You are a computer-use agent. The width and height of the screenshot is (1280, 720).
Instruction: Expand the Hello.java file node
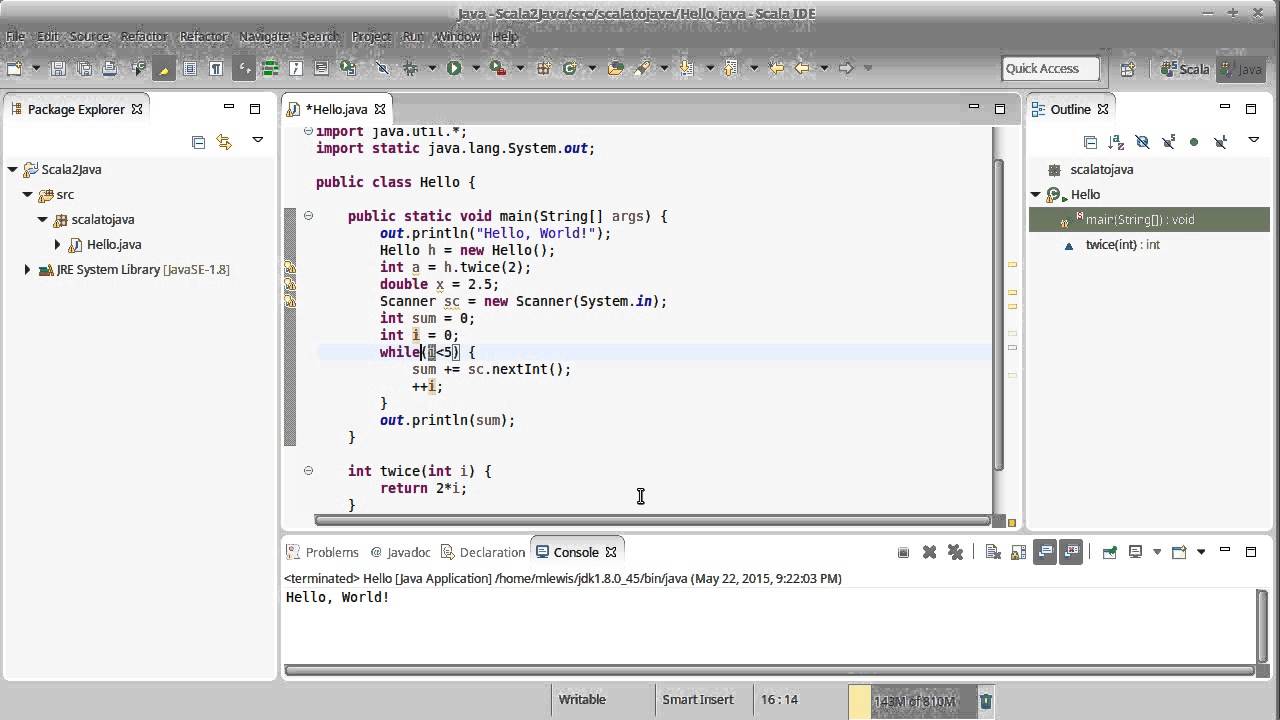[57, 244]
